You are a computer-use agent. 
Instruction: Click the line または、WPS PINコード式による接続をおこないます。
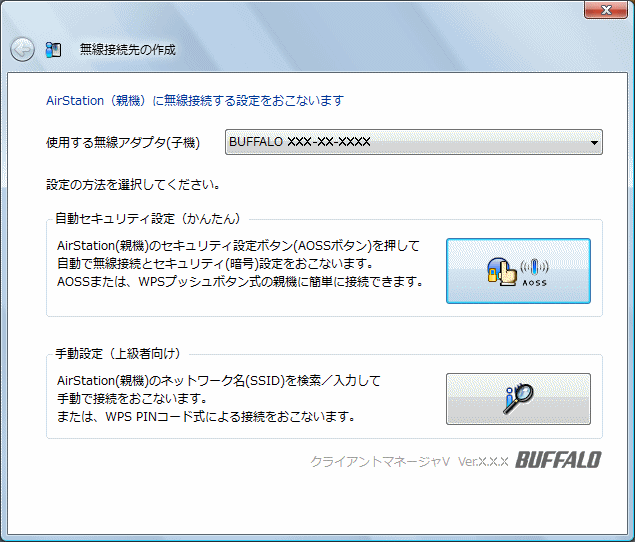click(x=206, y=416)
